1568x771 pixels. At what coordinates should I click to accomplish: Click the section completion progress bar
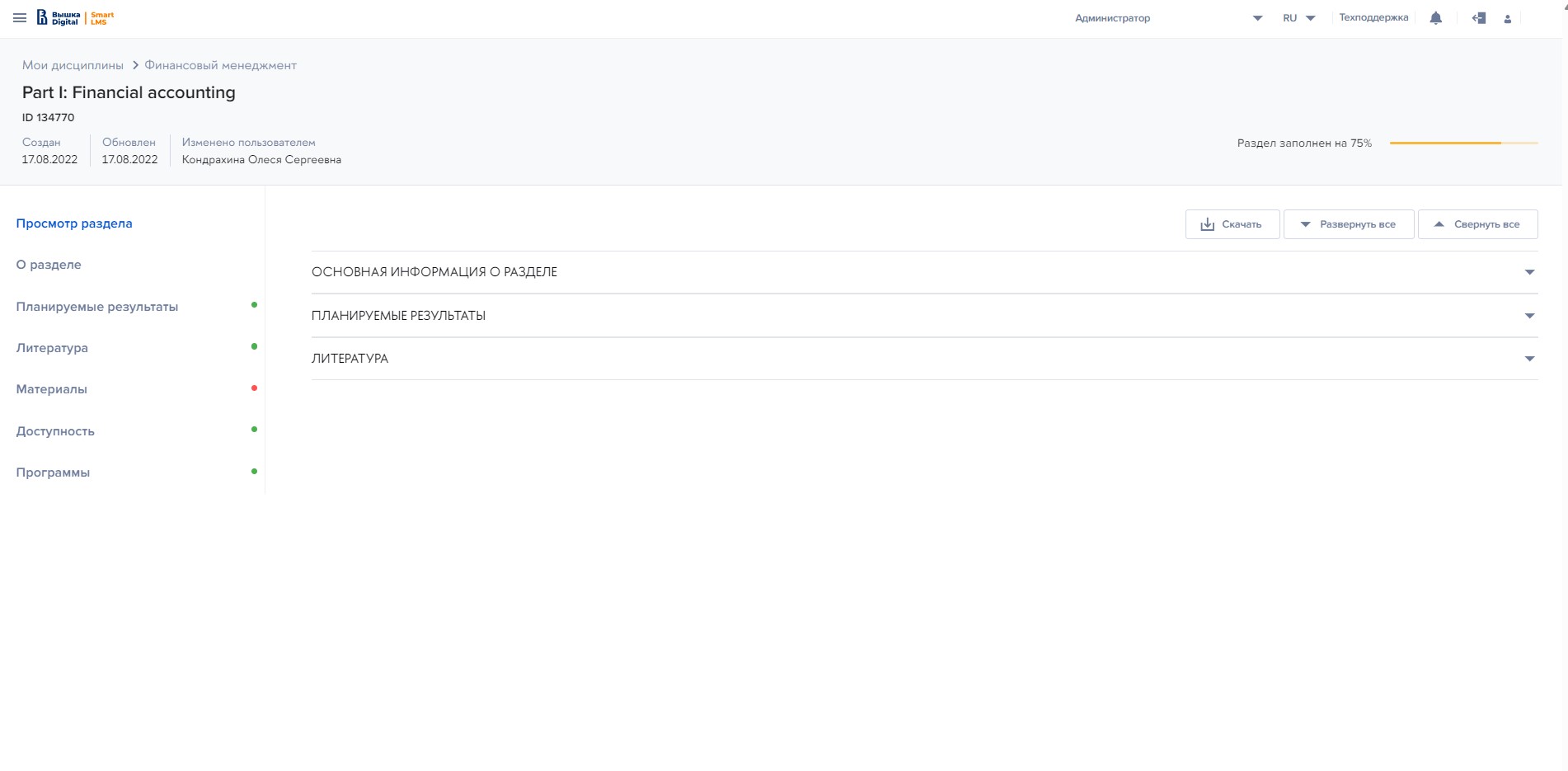pyautogui.click(x=1463, y=143)
